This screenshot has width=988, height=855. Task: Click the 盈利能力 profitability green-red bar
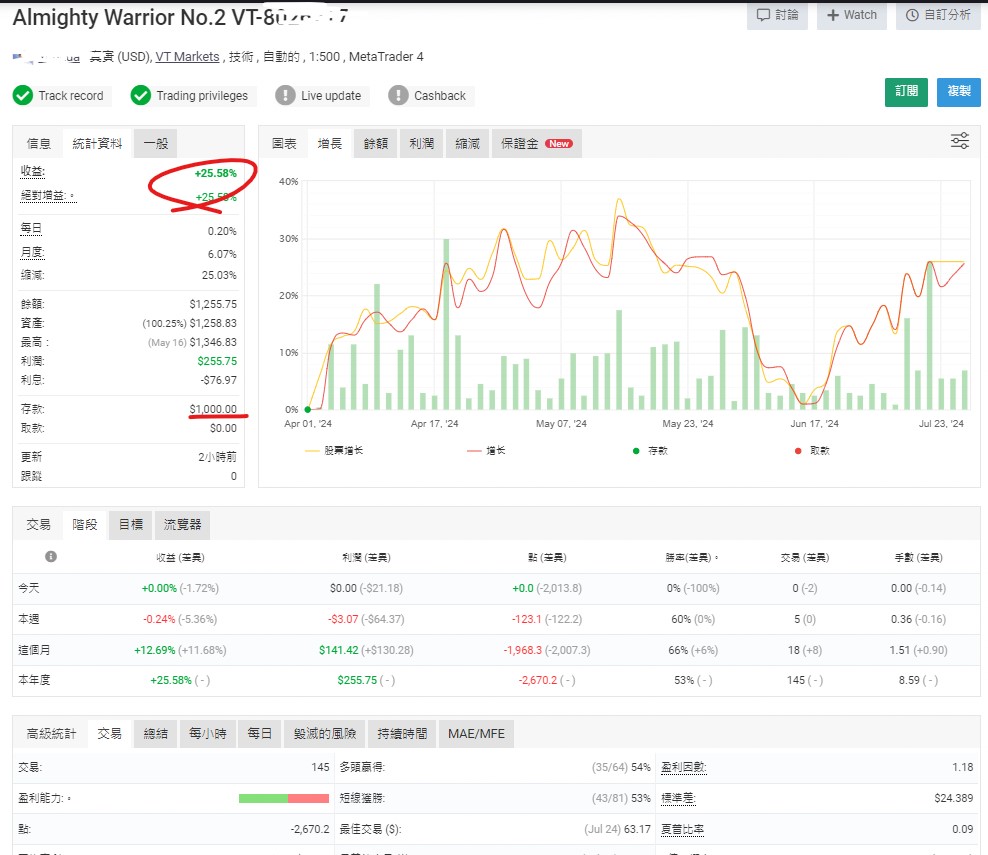284,798
